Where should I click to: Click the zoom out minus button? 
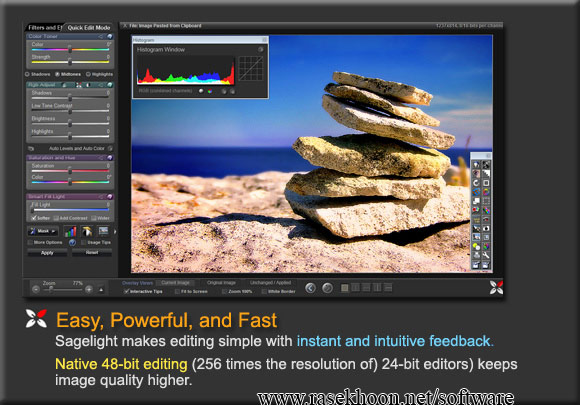click(x=36, y=289)
